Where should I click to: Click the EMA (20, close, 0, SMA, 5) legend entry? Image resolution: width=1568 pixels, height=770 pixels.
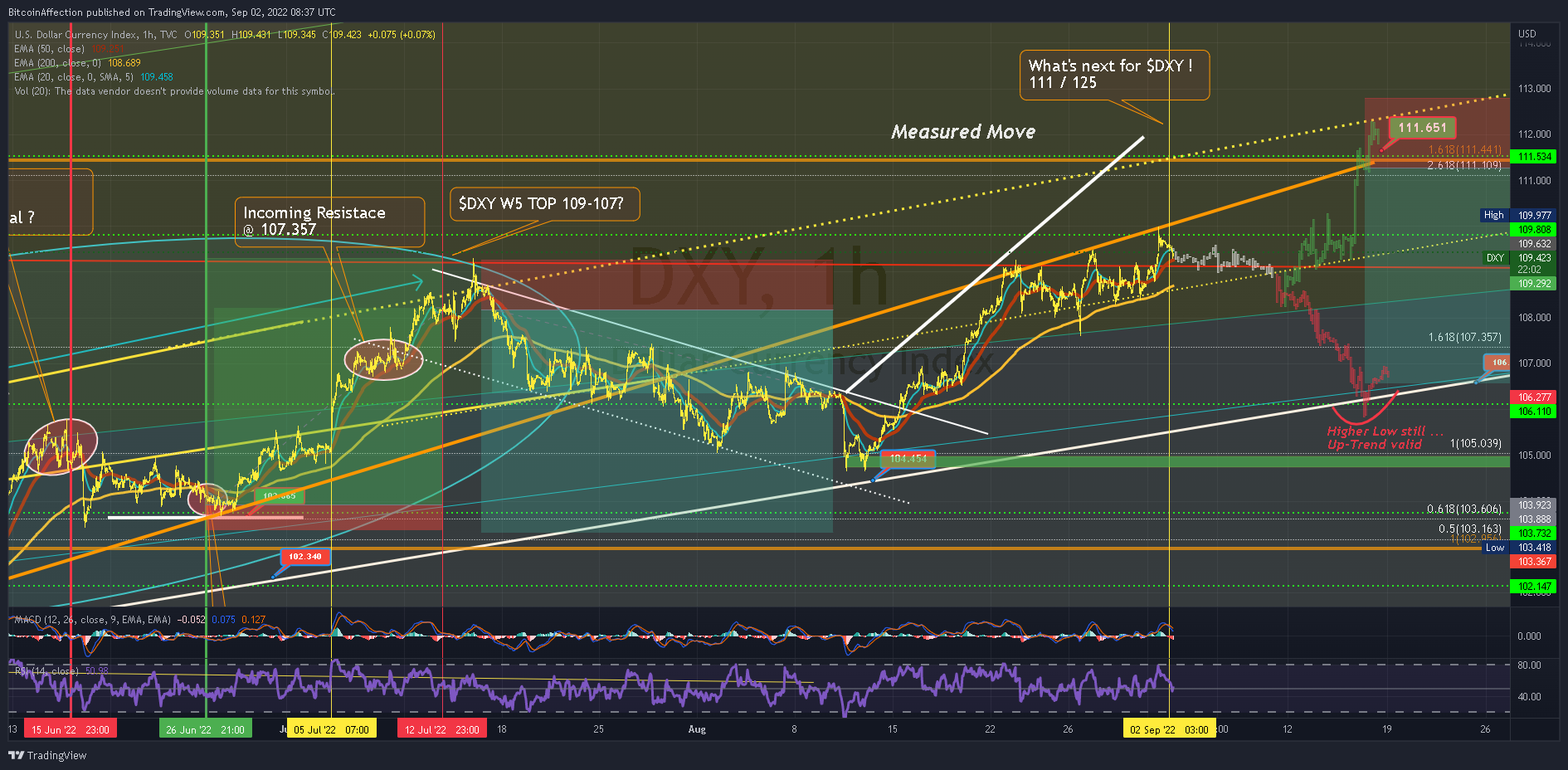(x=74, y=77)
